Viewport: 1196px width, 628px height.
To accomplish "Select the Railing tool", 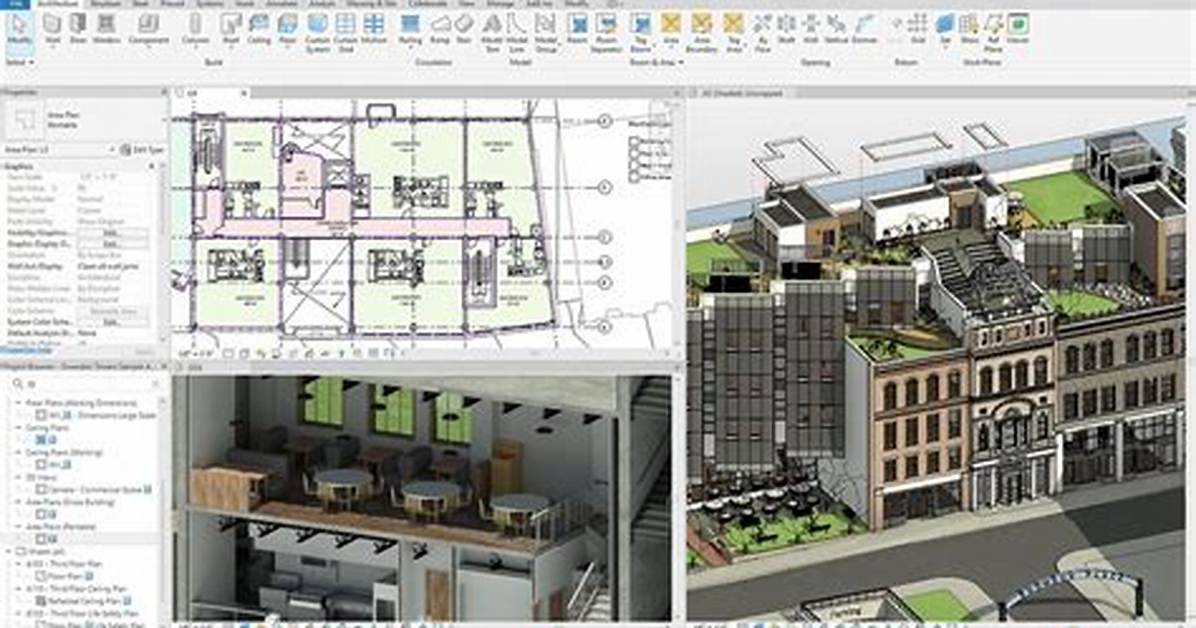I will pos(410,29).
